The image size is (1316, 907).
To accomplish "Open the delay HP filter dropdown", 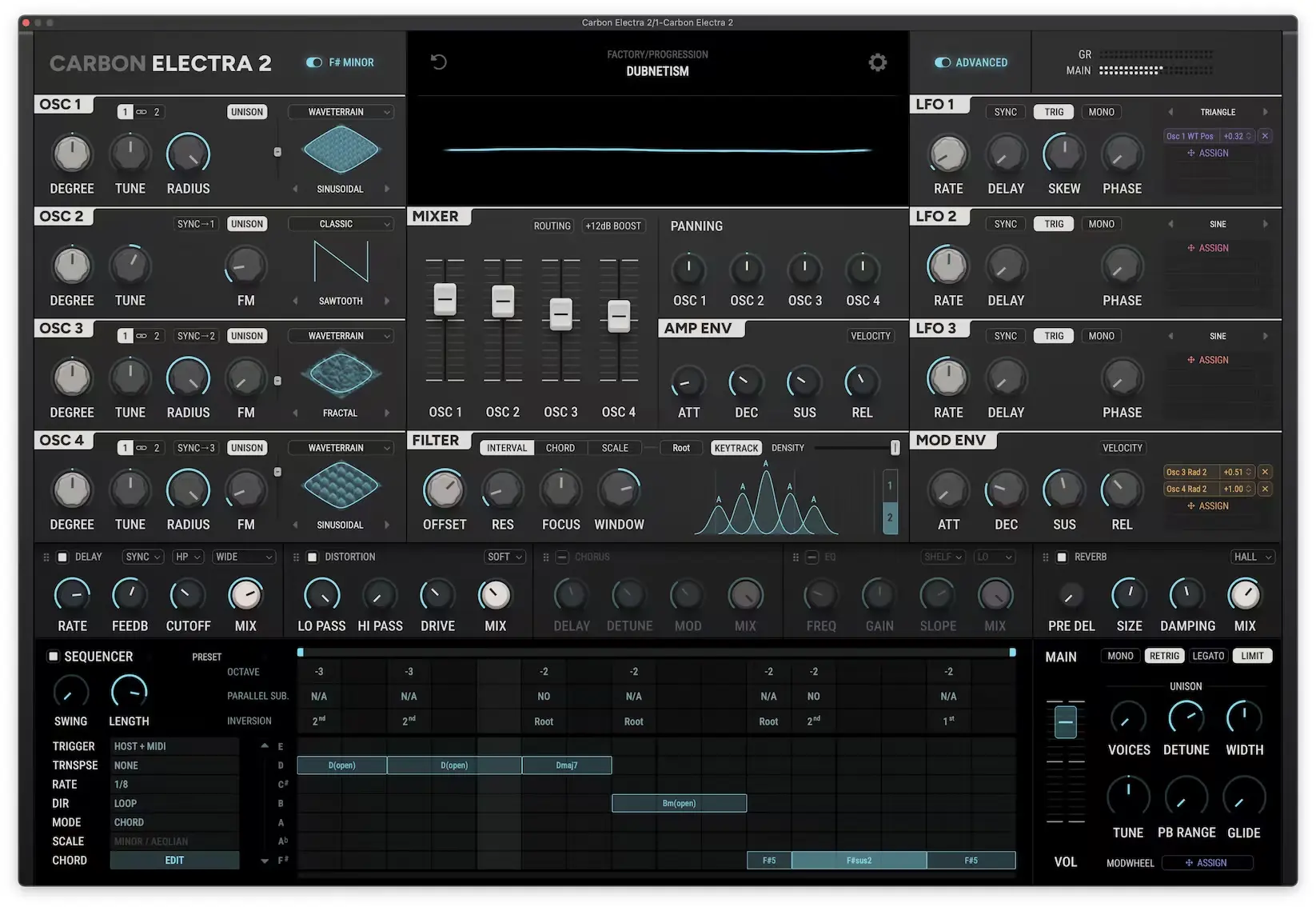I will point(188,557).
